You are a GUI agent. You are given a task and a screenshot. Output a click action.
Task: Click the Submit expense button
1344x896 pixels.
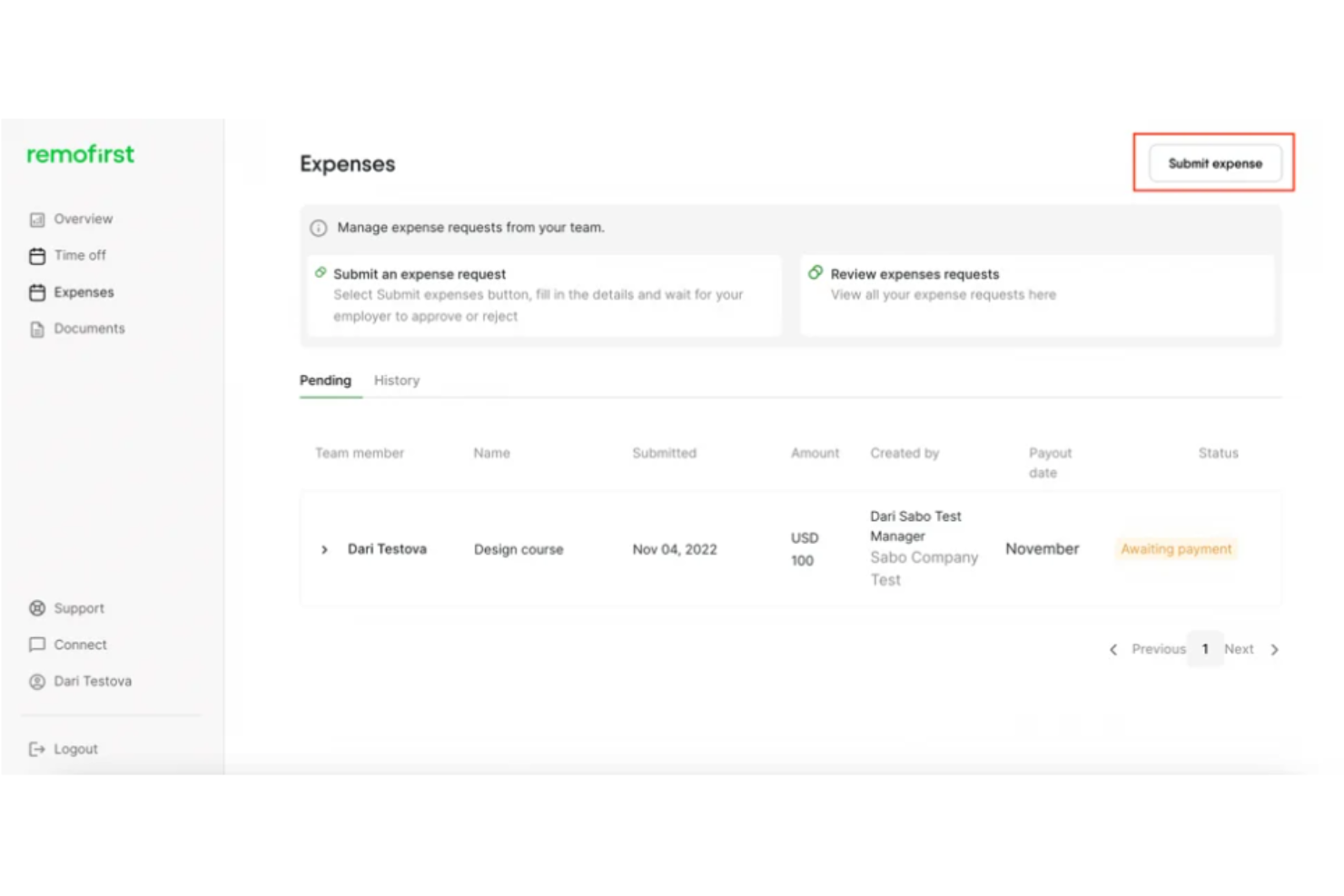point(1215,163)
